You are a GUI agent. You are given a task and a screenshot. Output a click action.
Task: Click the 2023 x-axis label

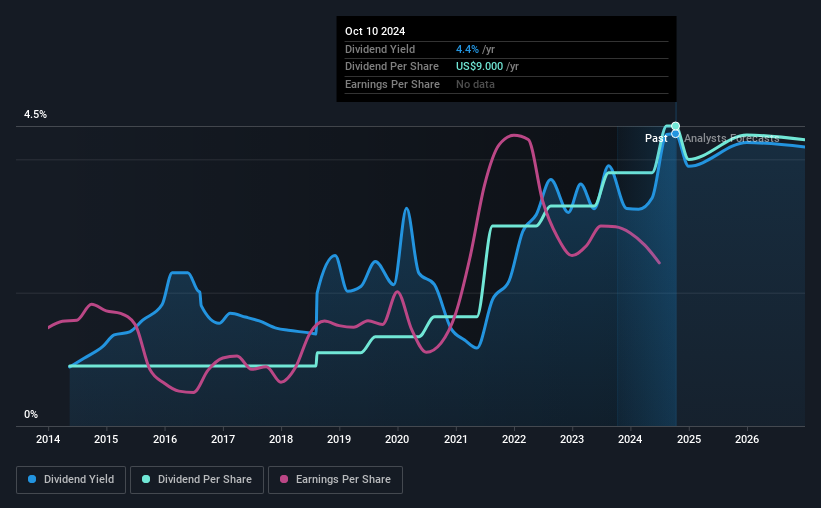click(572, 439)
